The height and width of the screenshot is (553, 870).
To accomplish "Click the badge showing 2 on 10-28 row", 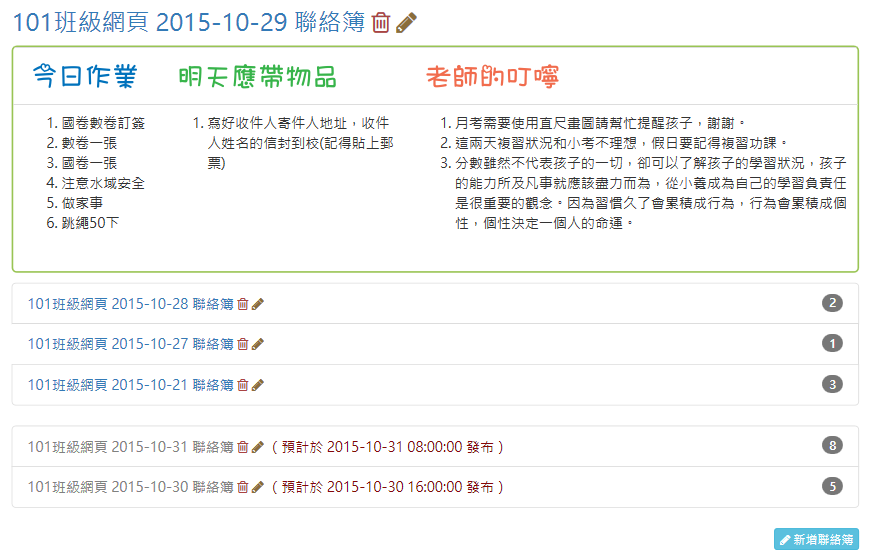I will (x=832, y=303).
